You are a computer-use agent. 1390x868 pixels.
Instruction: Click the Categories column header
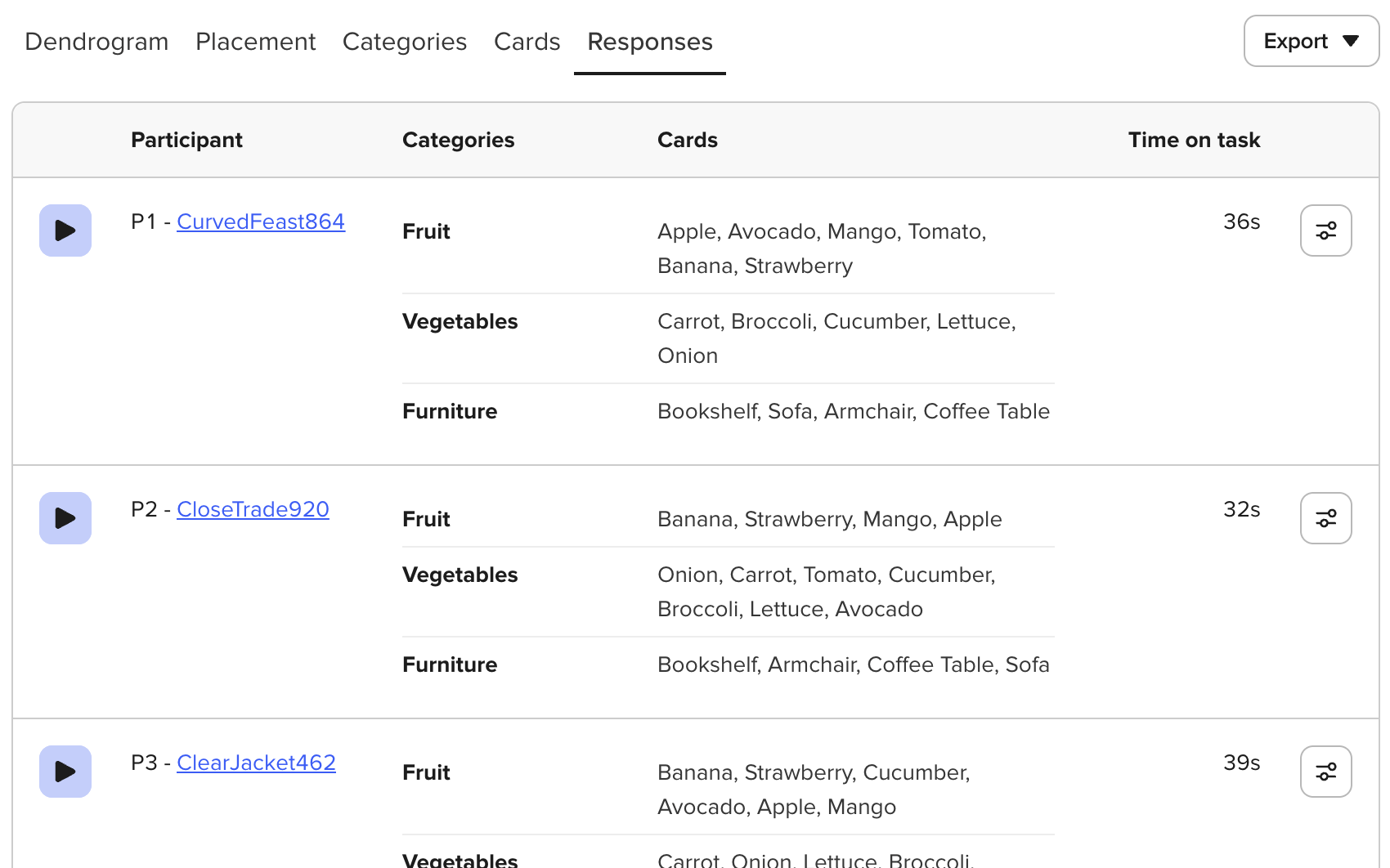[458, 140]
